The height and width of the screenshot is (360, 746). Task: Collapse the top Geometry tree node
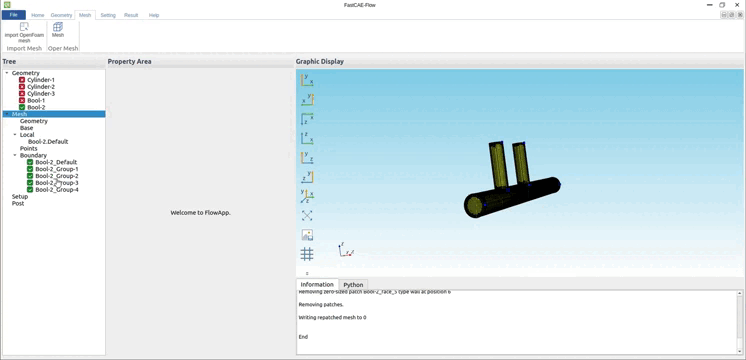coord(7,73)
